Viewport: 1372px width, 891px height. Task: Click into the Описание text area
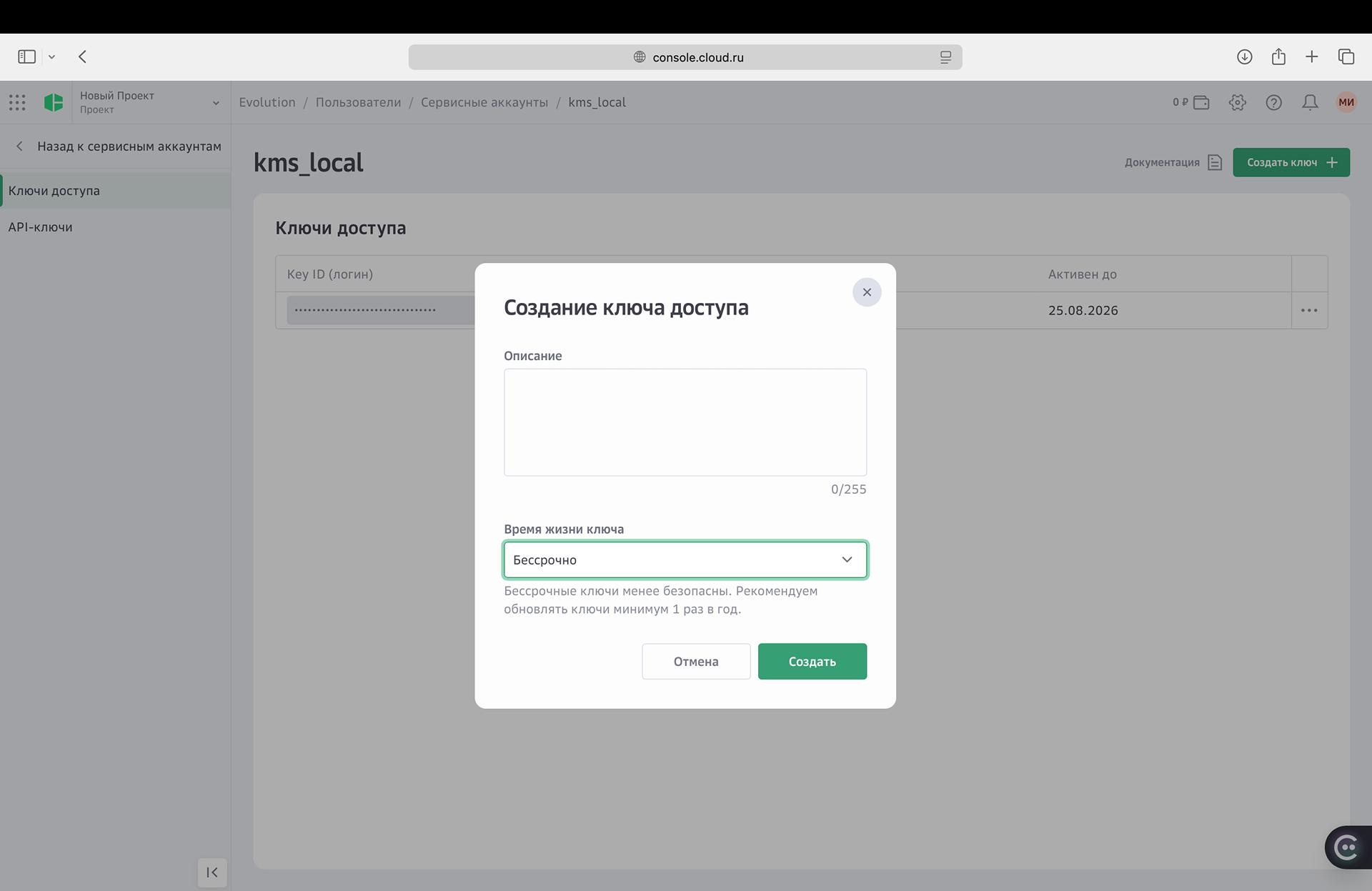click(685, 422)
